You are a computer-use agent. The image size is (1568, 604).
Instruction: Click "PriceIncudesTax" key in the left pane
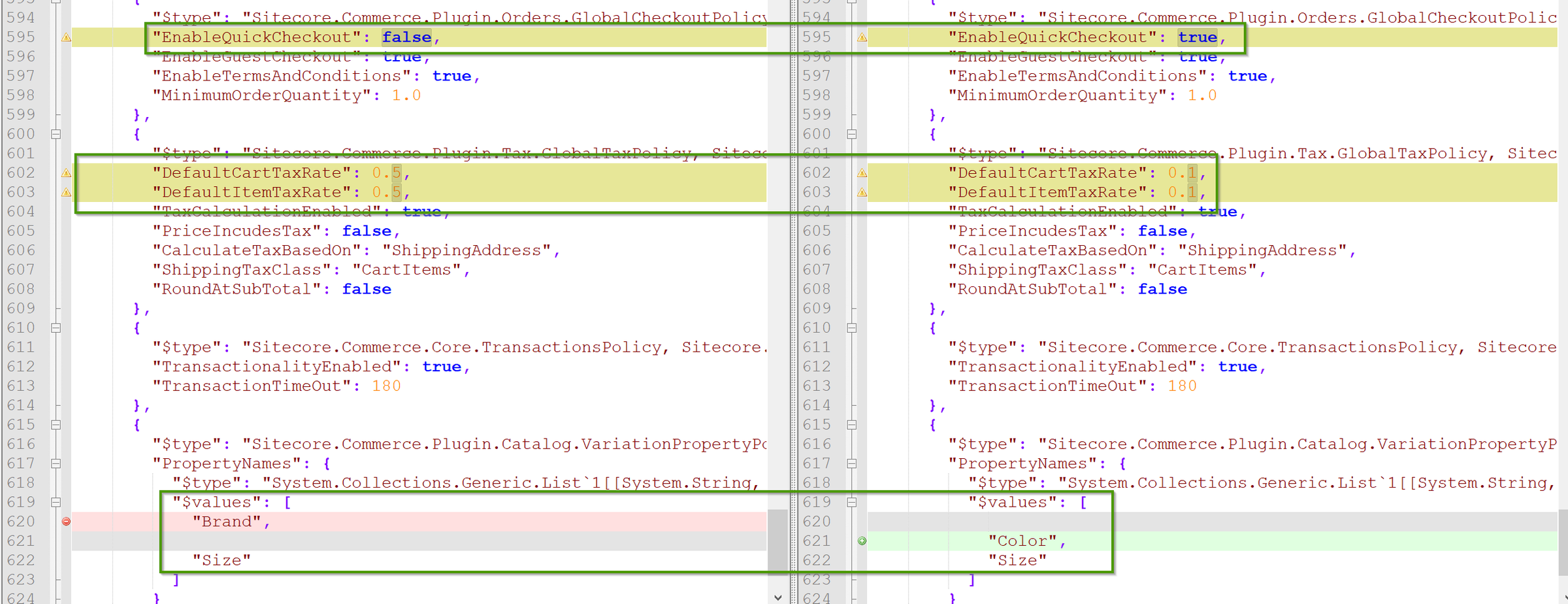(x=237, y=231)
